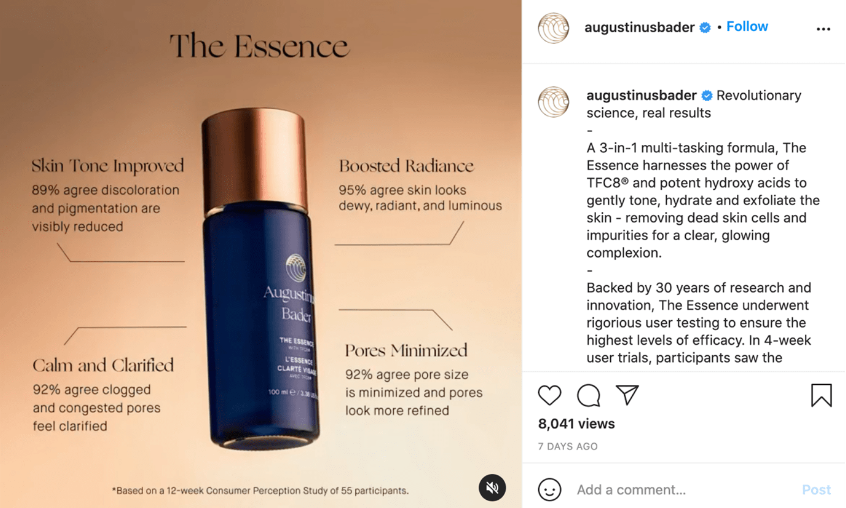Image resolution: width=846 pixels, height=508 pixels.
Task: Open comments via speech bubble icon
Action: point(588,395)
